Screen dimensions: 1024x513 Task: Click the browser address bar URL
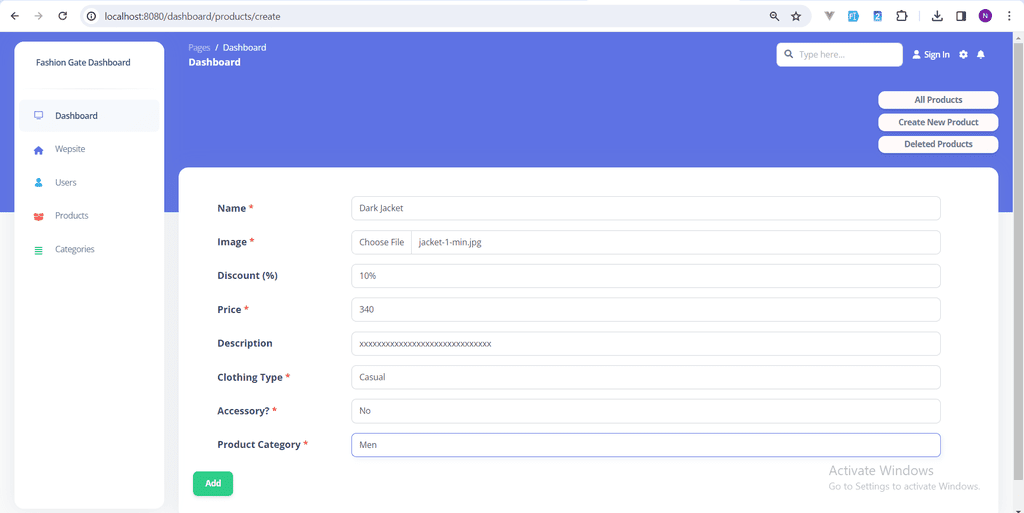click(193, 16)
